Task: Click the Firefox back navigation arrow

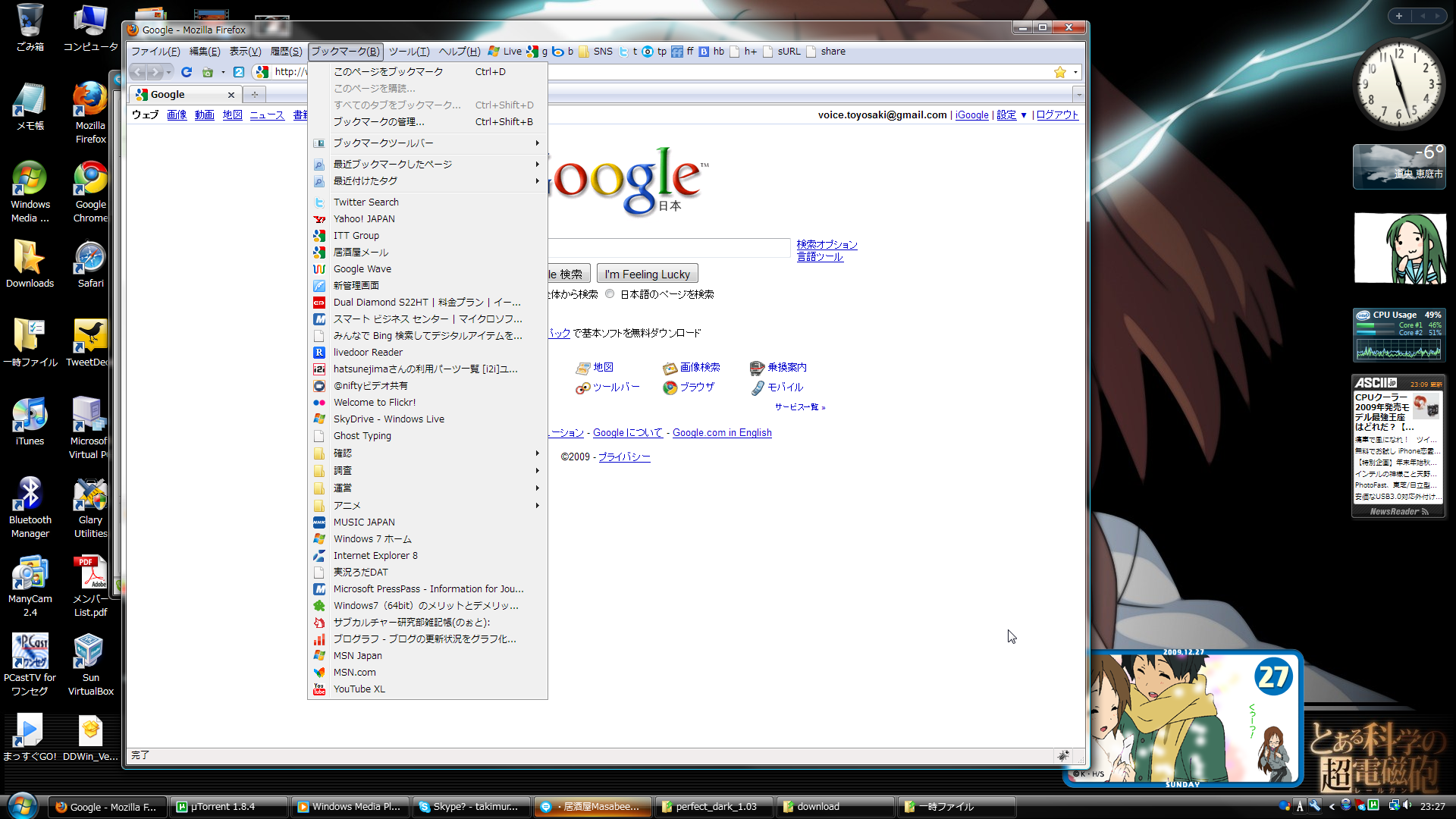Action: click(x=139, y=72)
